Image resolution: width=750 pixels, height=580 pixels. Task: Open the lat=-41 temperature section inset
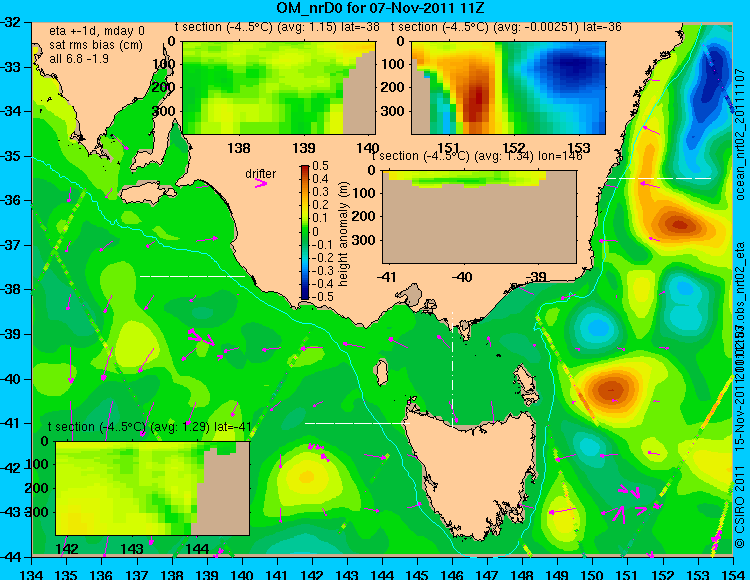click(153, 488)
